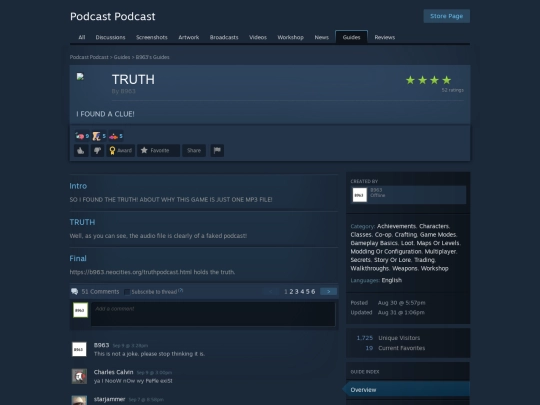
Task: Click second award reaction icon beside thumbs
Action: click(99, 136)
